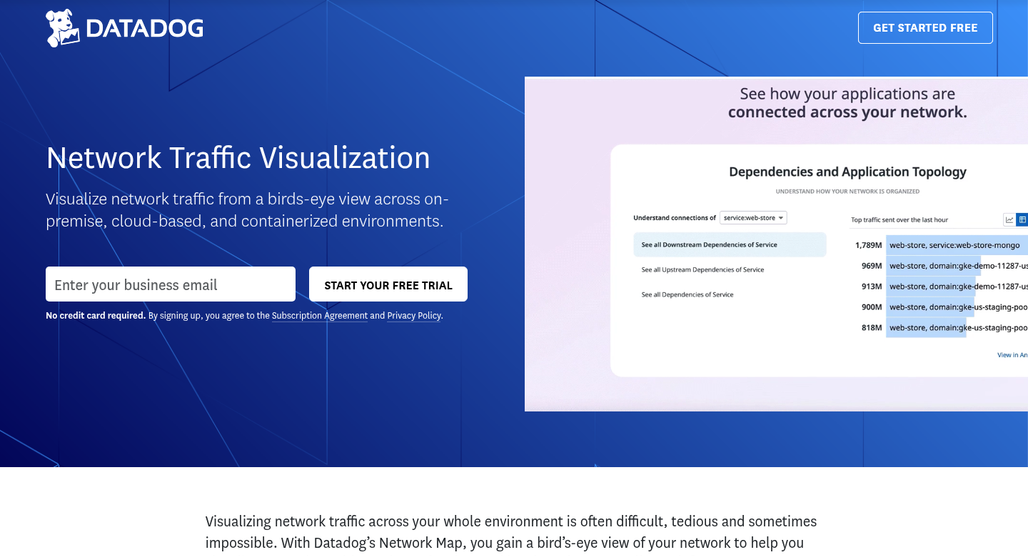Click the table view icon
Viewport: 1028px width, 556px height.
click(x=1021, y=220)
